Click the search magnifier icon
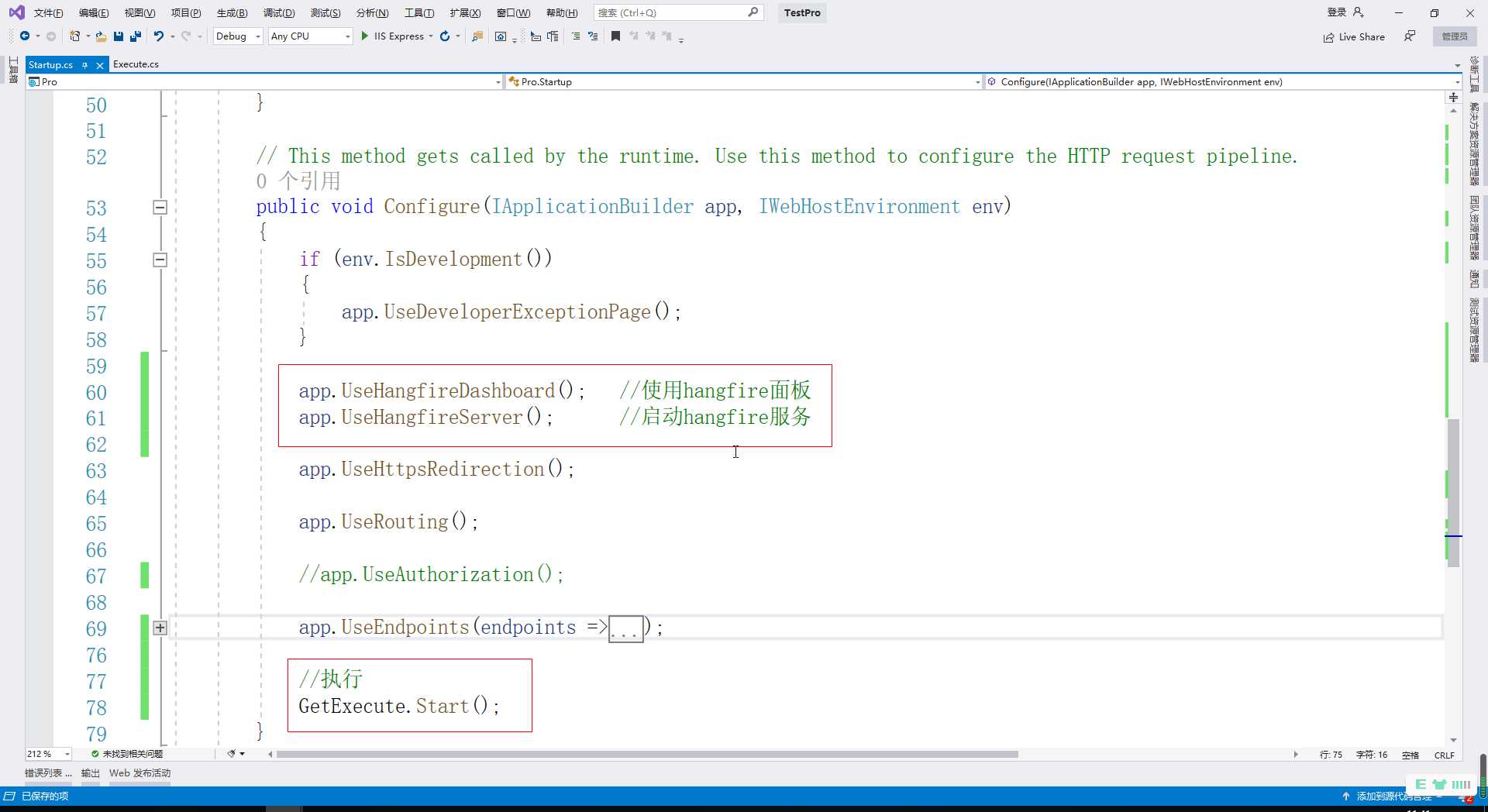Image resolution: width=1488 pixels, height=812 pixels. pos(753,12)
